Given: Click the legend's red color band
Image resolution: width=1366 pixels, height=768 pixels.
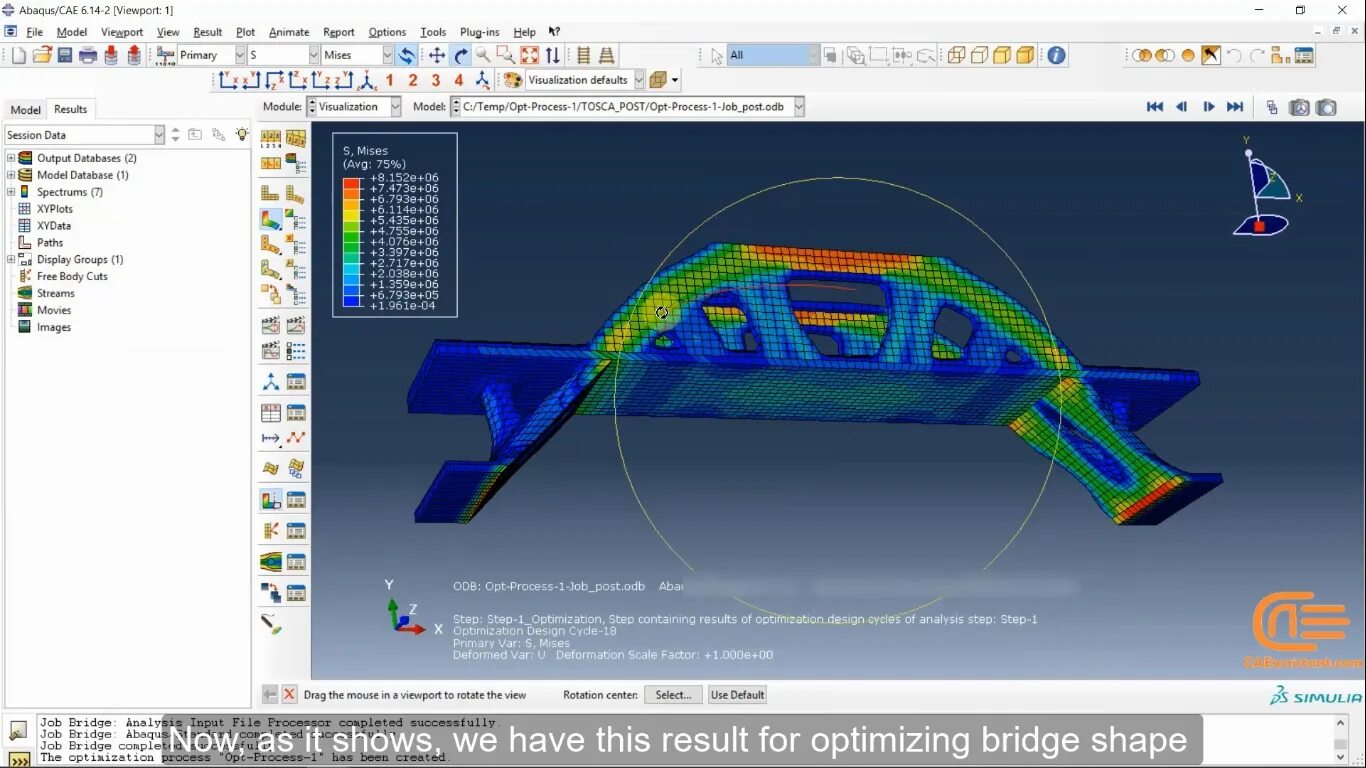Looking at the screenshot, I should coord(351,183).
